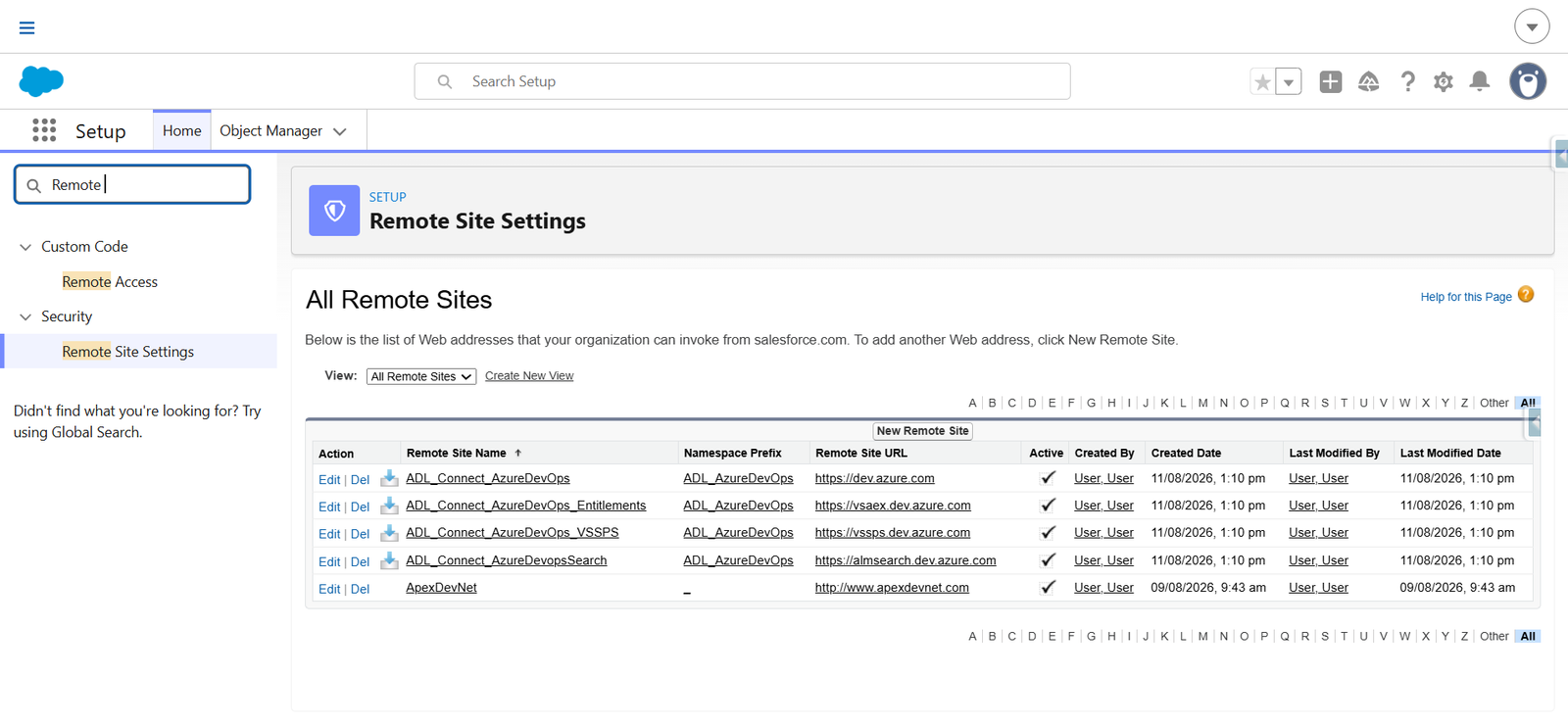Viewport: 1568px width, 725px height.
Task: Click the favorites star icon
Action: tap(1262, 82)
